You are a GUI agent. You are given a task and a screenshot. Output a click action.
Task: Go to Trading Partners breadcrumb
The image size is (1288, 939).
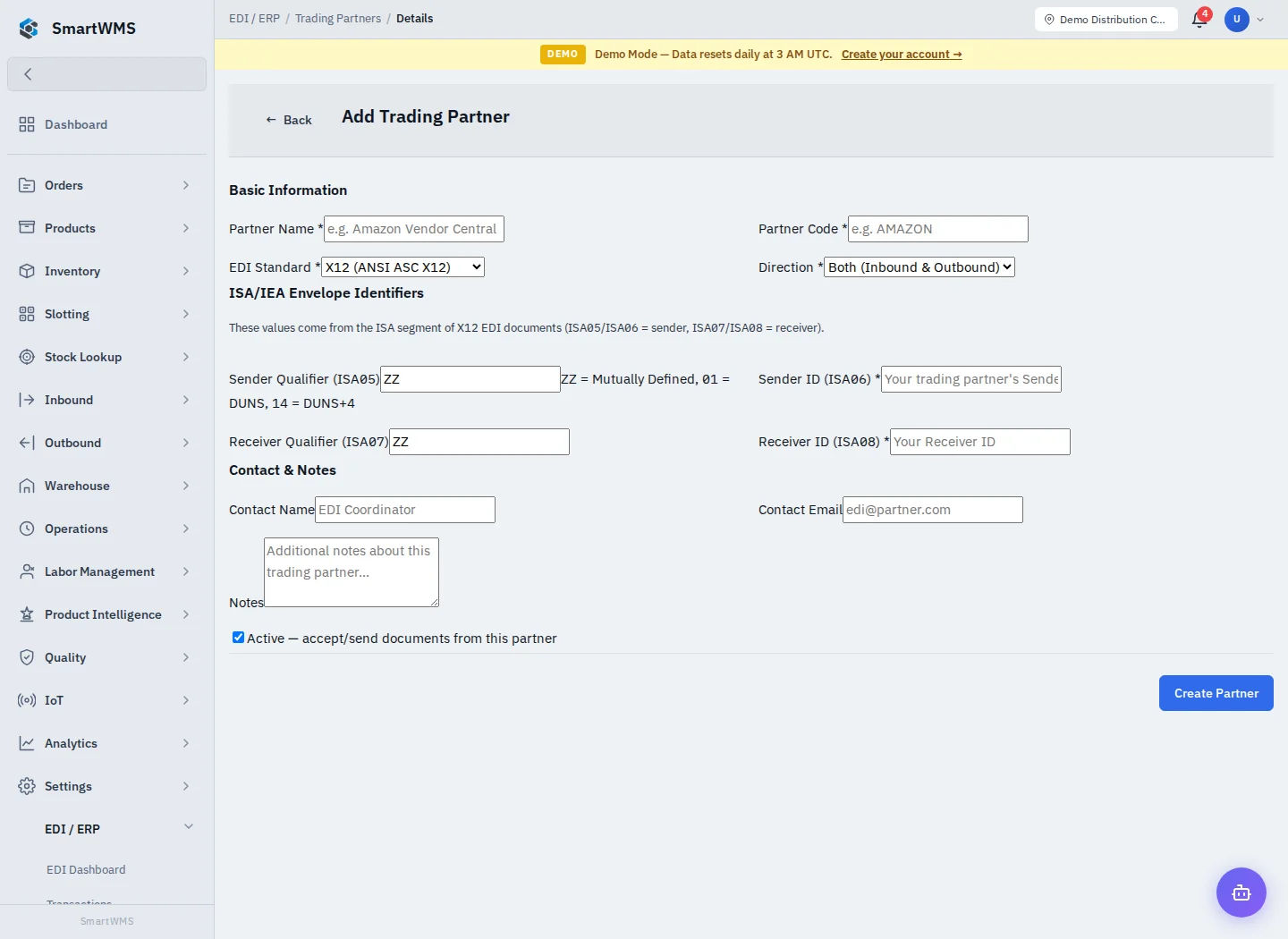pyautogui.click(x=338, y=18)
